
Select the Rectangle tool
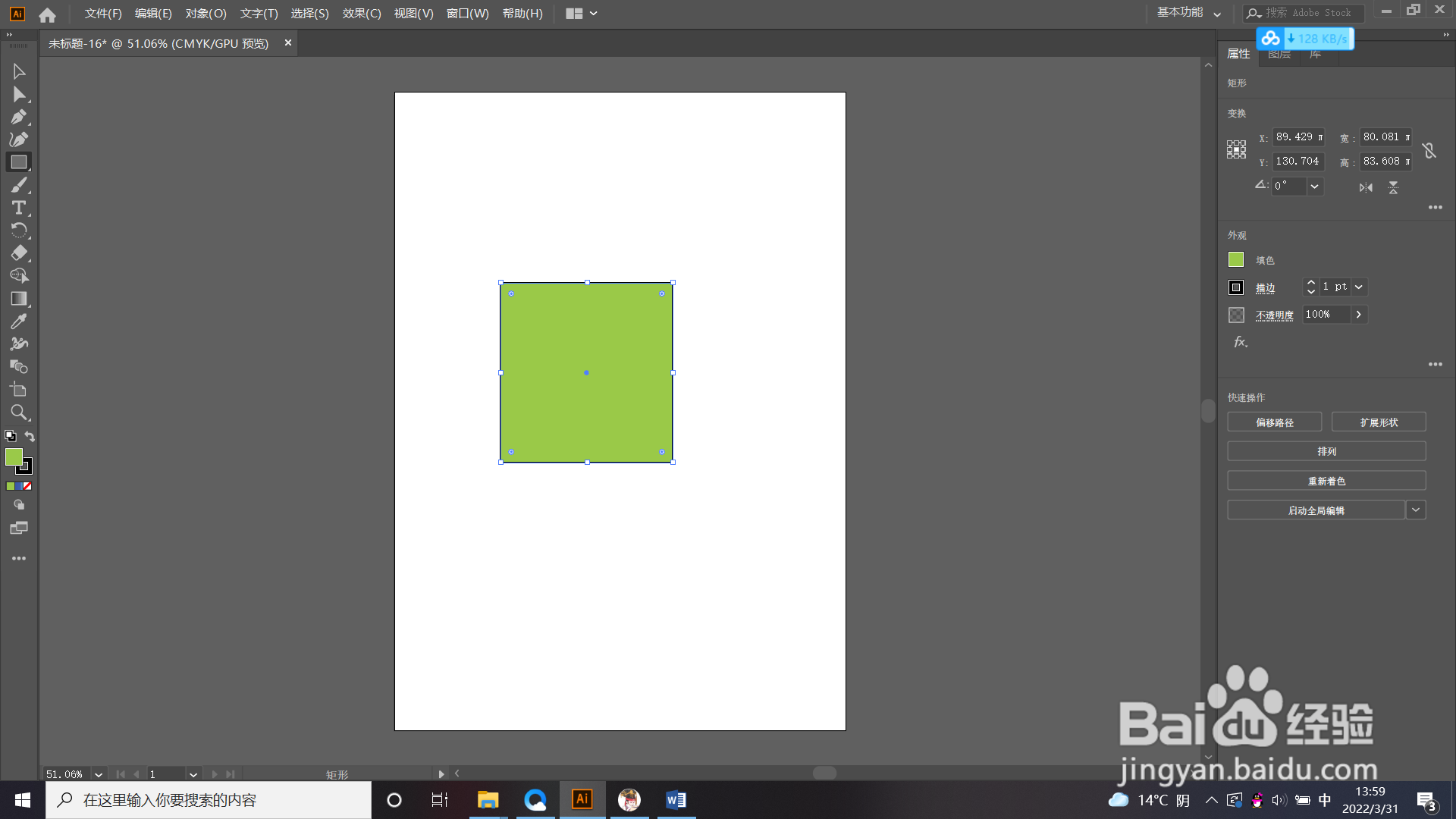tap(19, 162)
